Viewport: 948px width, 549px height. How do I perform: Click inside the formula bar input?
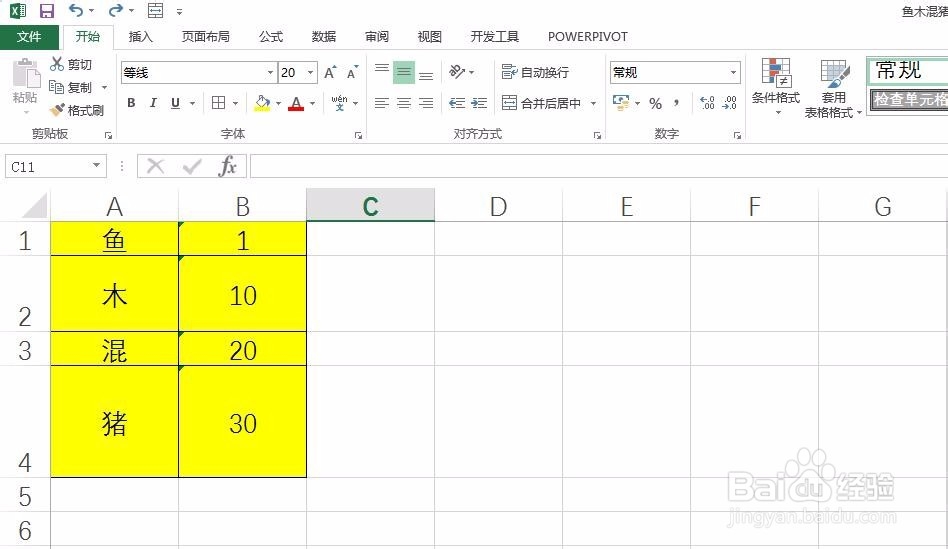(599, 166)
